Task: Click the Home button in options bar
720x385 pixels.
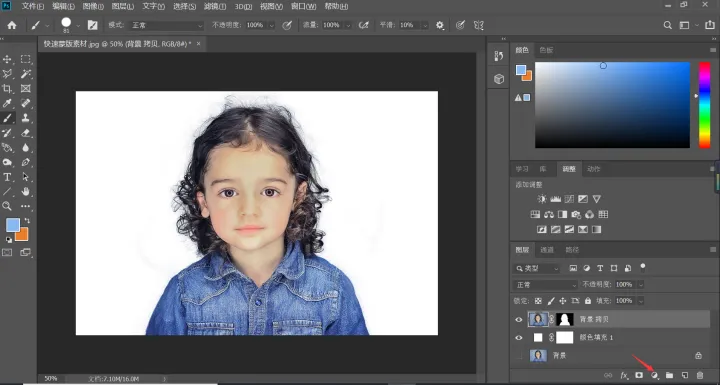Action: (12, 25)
